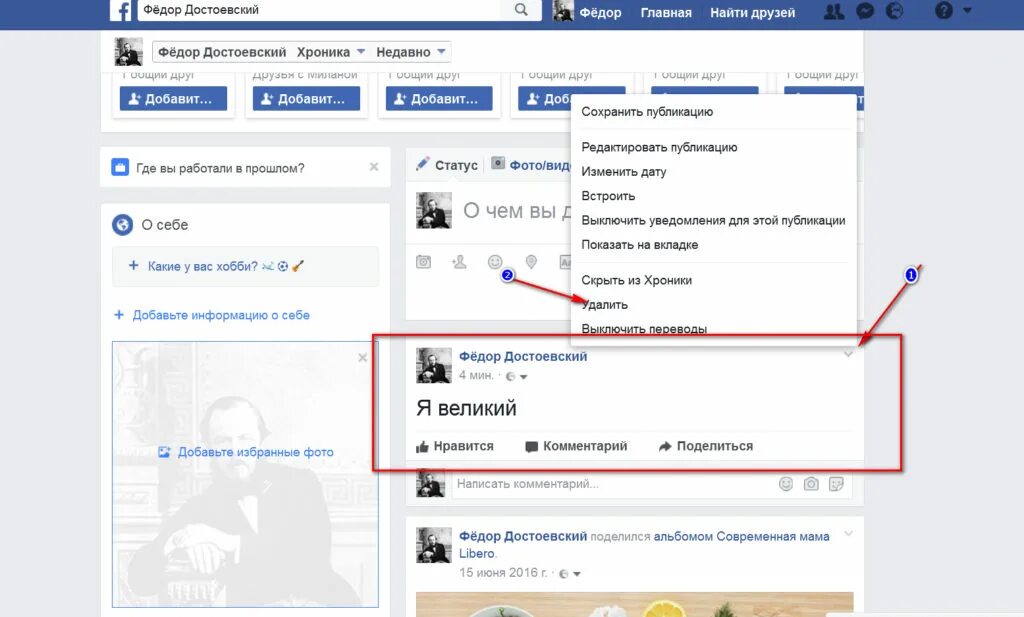
Task: Open privacy selector on the 4 мин. post
Action: [516, 376]
